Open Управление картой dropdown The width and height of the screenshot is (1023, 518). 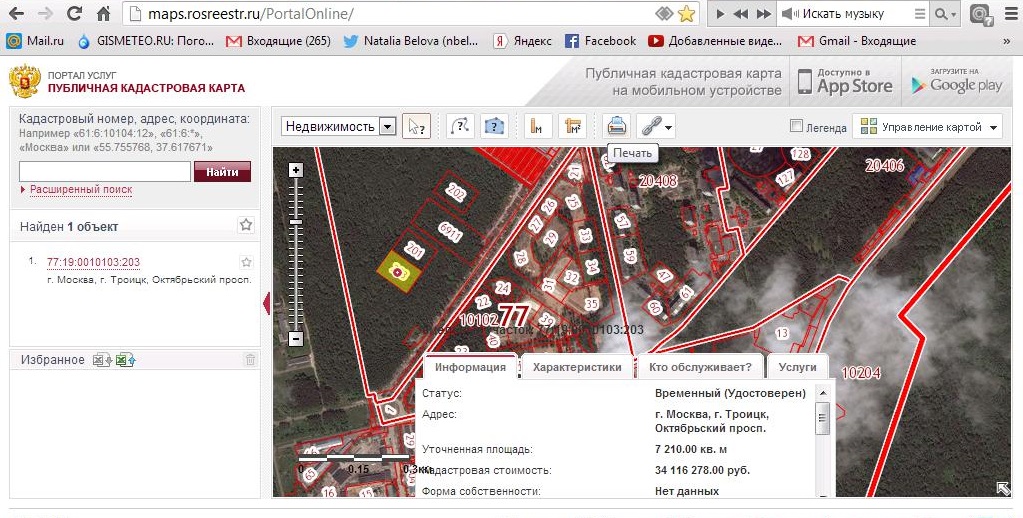(x=927, y=127)
